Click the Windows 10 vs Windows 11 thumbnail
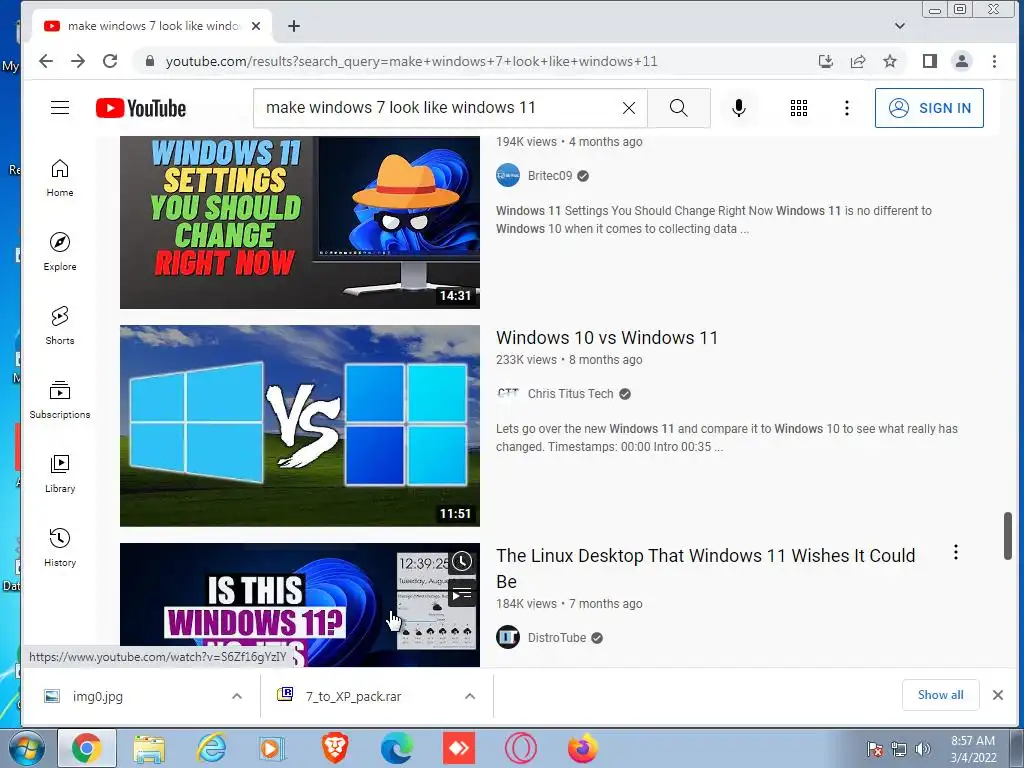 300,426
